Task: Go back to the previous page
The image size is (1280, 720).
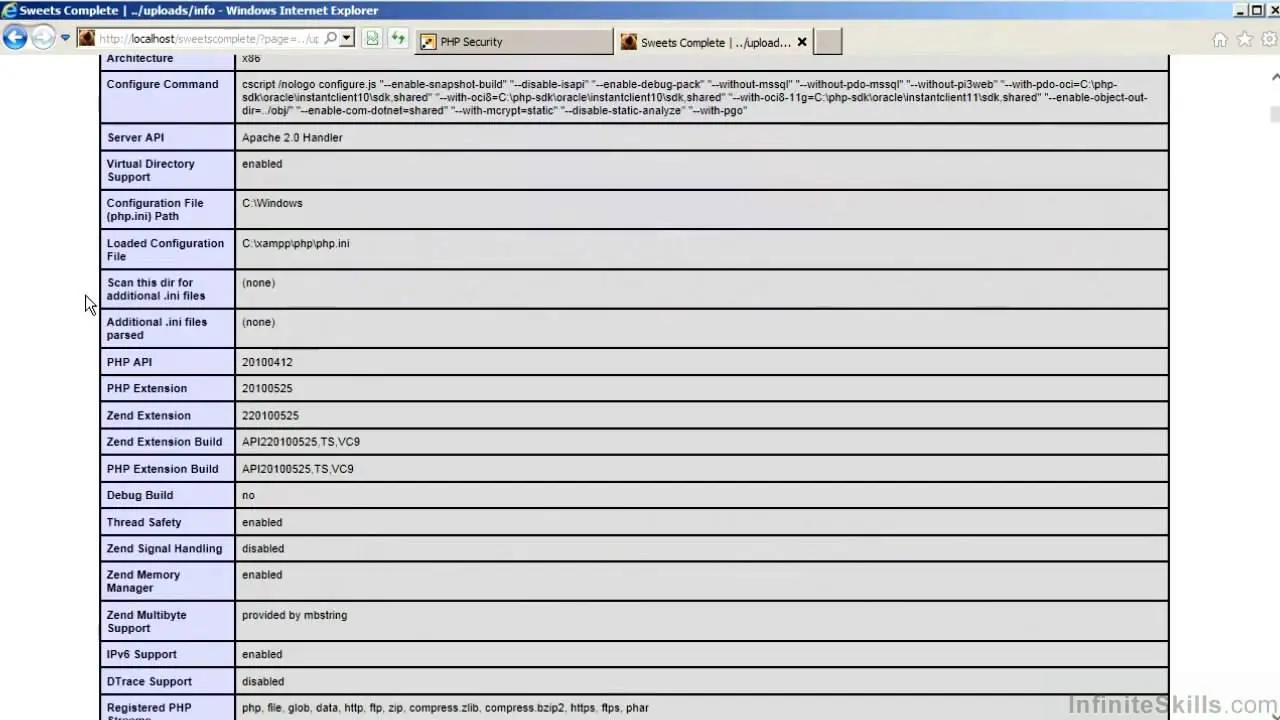Action: (x=15, y=39)
